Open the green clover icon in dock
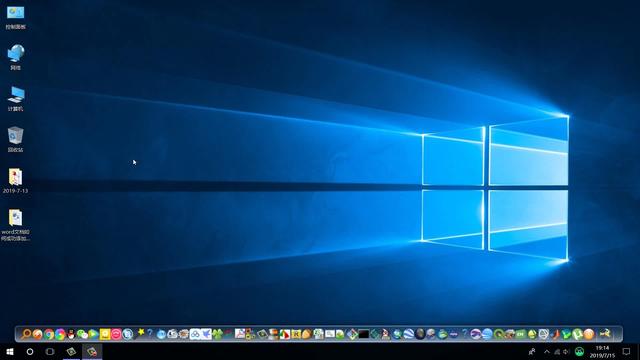 tap(218, 334)
